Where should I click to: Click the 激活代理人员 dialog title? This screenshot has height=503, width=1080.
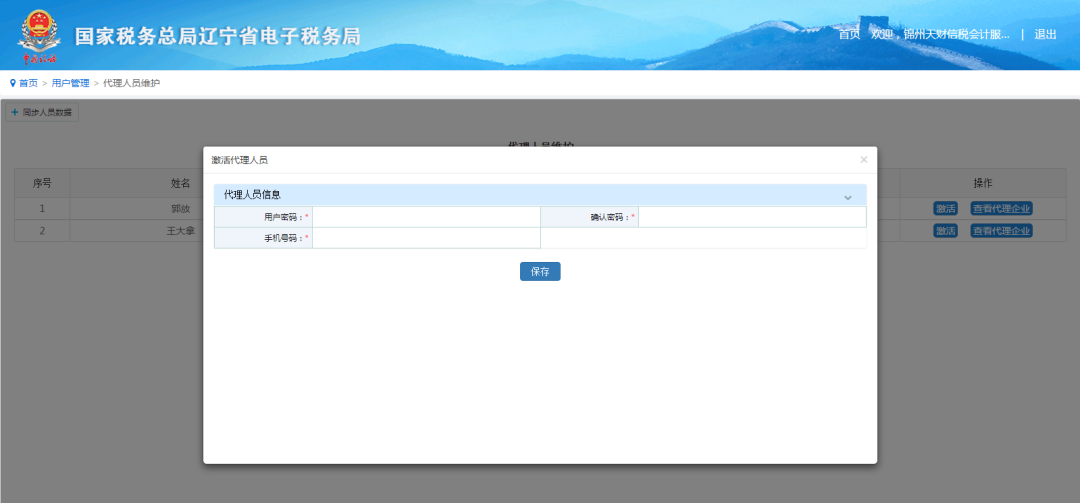click(239, 160)
